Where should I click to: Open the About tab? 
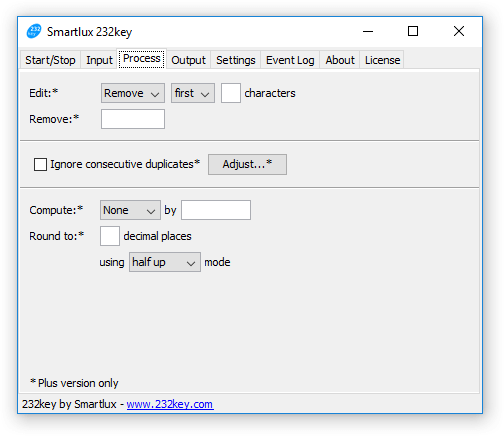click(x=340, y=60)
